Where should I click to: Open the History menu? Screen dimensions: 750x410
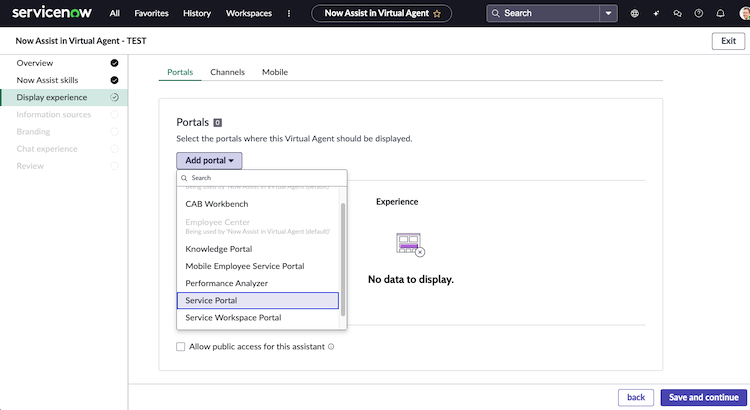(x=197, y=13)
